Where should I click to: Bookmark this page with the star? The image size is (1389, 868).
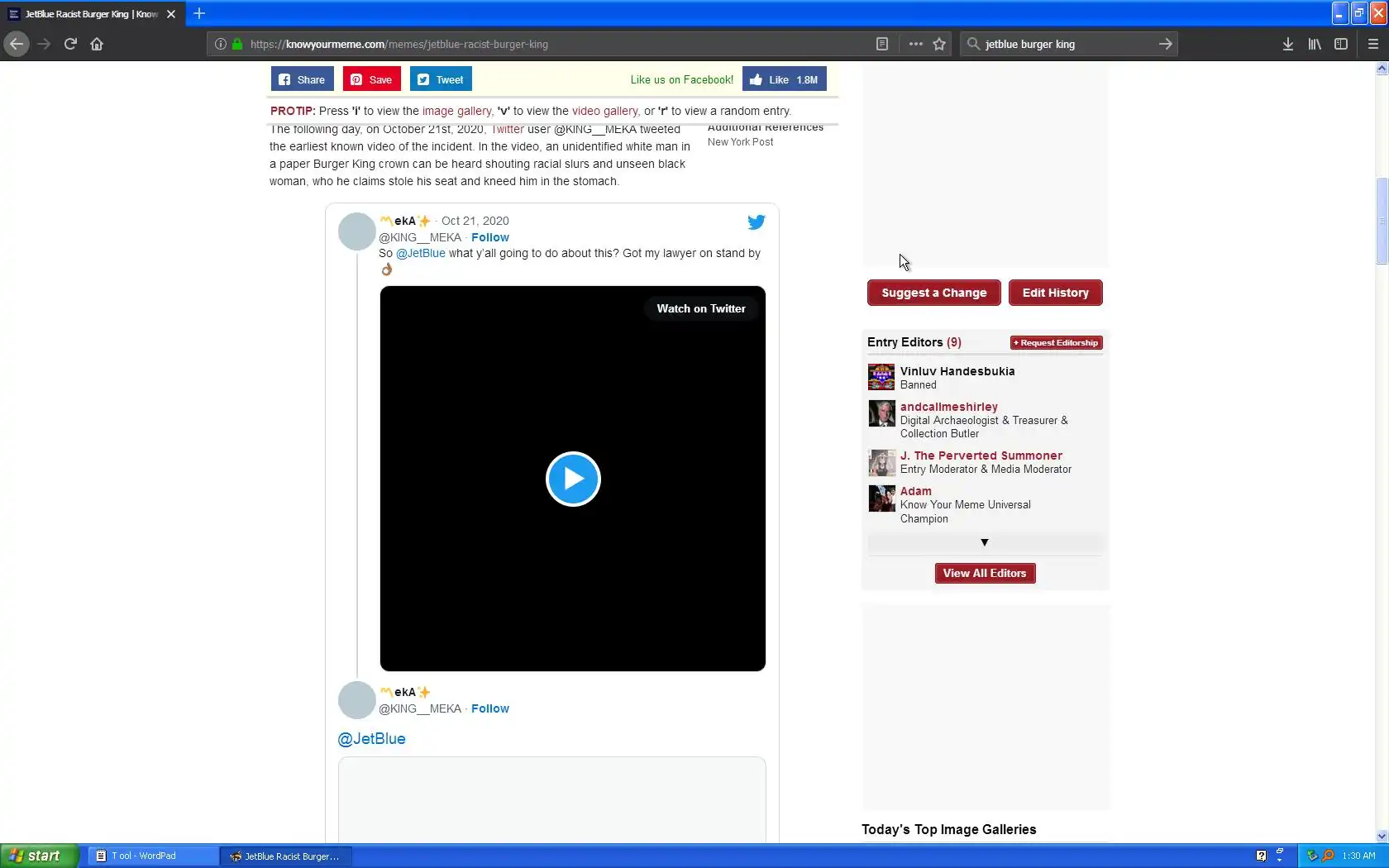939,44
